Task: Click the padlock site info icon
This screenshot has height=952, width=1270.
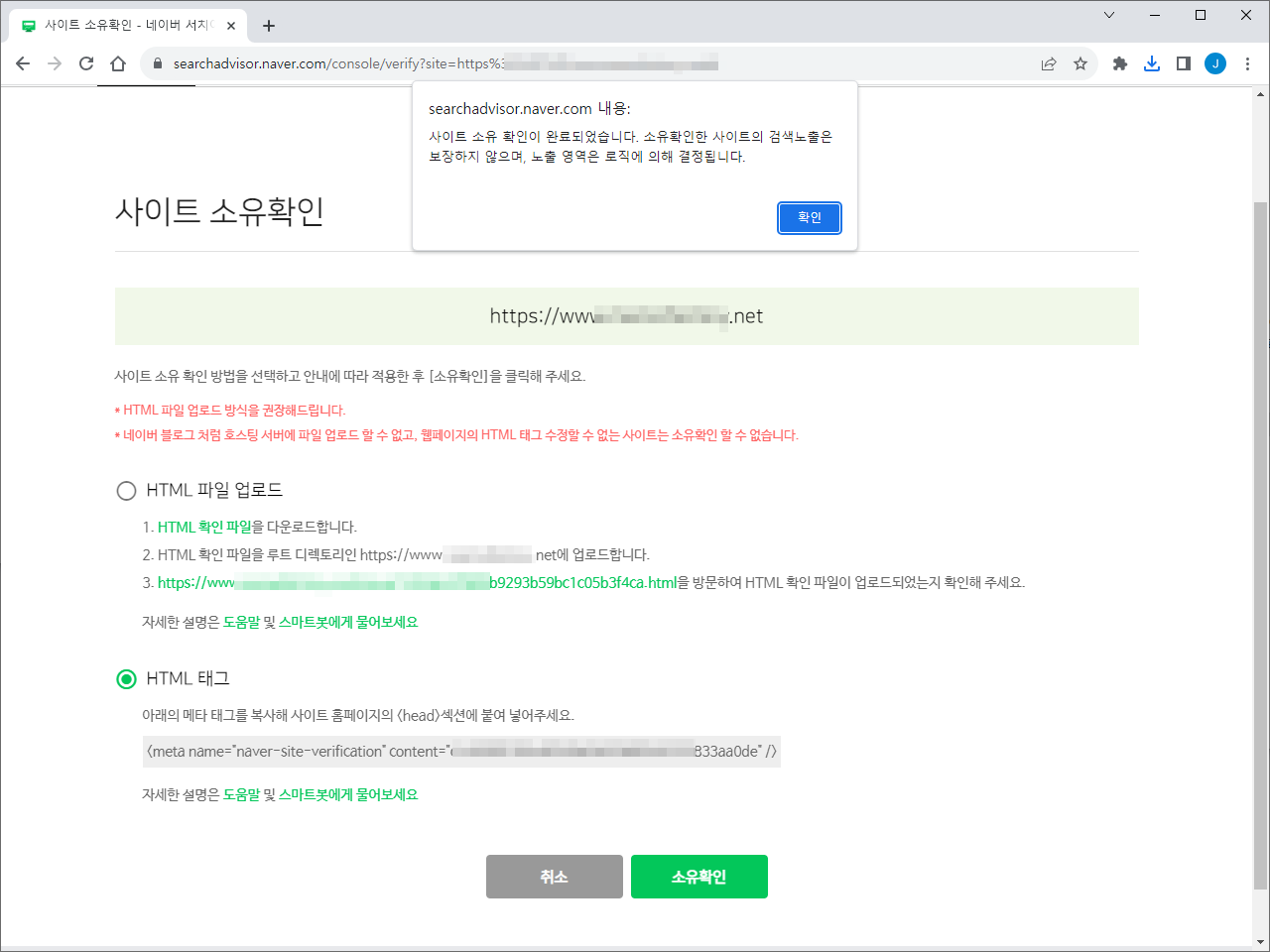Action: pyautogui.click(x=157, y=63)
